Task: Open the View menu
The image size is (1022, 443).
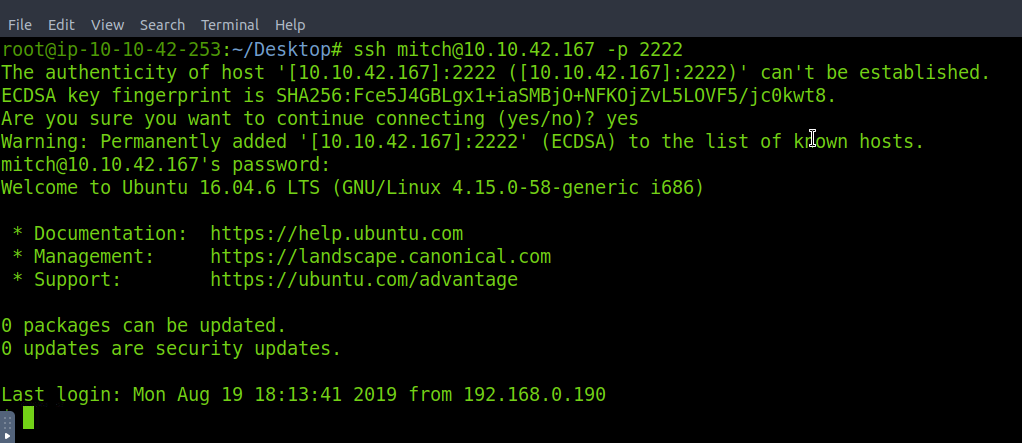Action: (x=107, y=24)
